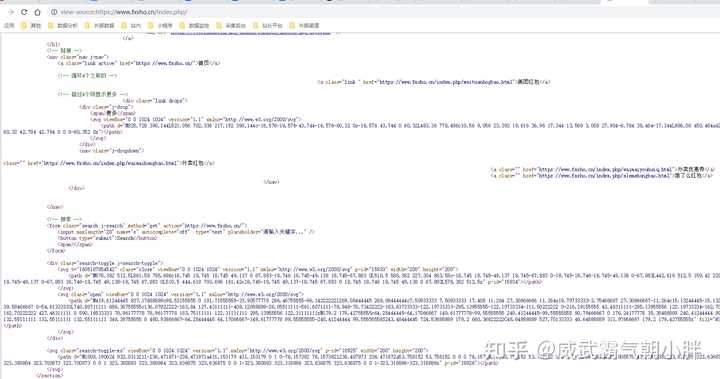Open the 站内 bookmark folder
Viewport: 720px width, 379px height.
tap(131, 26)
